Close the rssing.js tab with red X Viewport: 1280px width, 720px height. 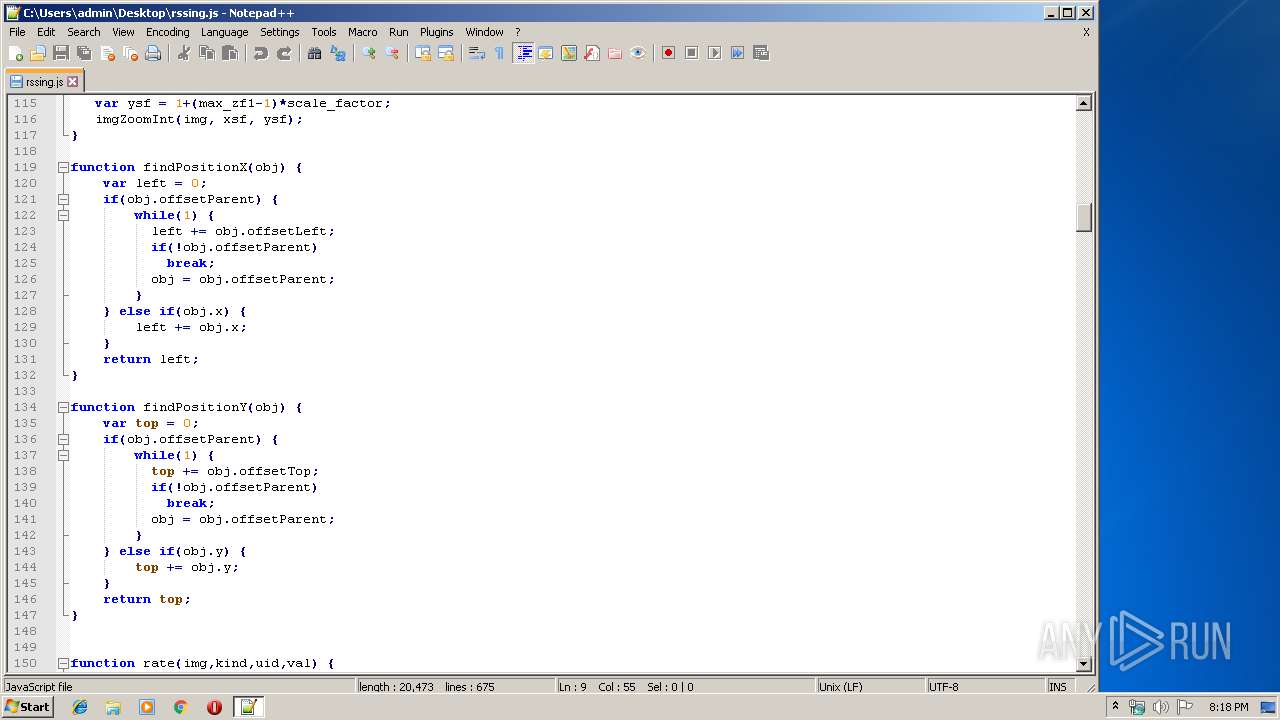72,82
